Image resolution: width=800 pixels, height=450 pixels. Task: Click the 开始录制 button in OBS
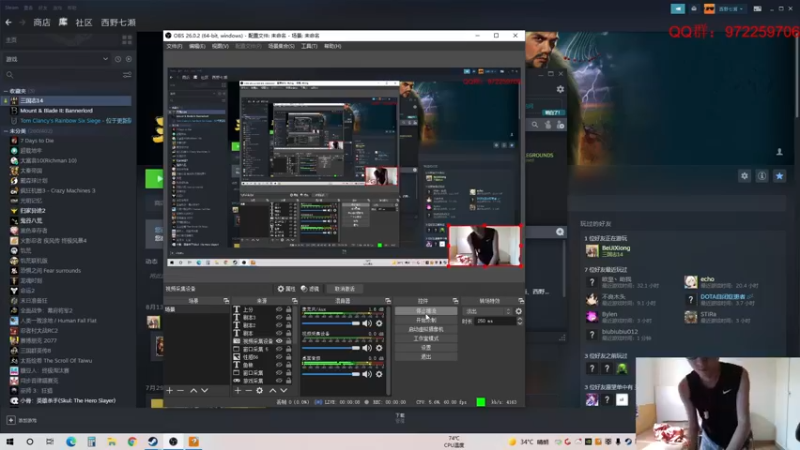pyautogui.click(x=426, y=320)
